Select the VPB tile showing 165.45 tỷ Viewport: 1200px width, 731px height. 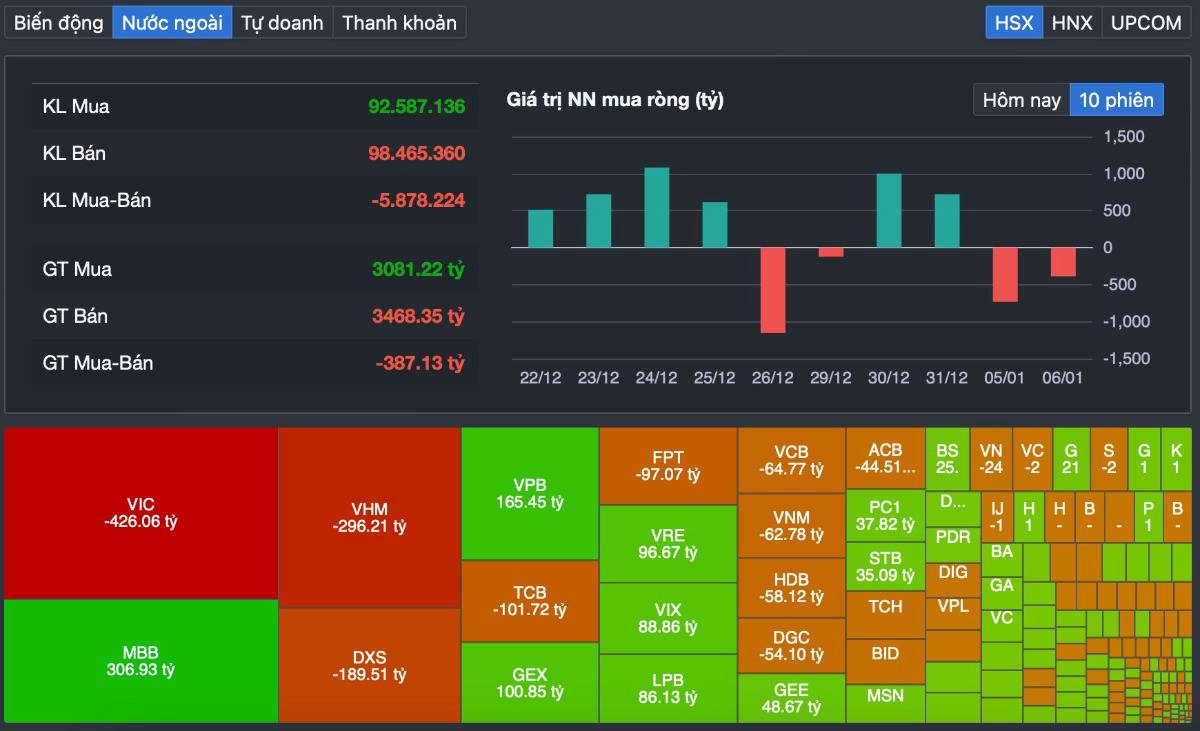[x=529, y=493]
